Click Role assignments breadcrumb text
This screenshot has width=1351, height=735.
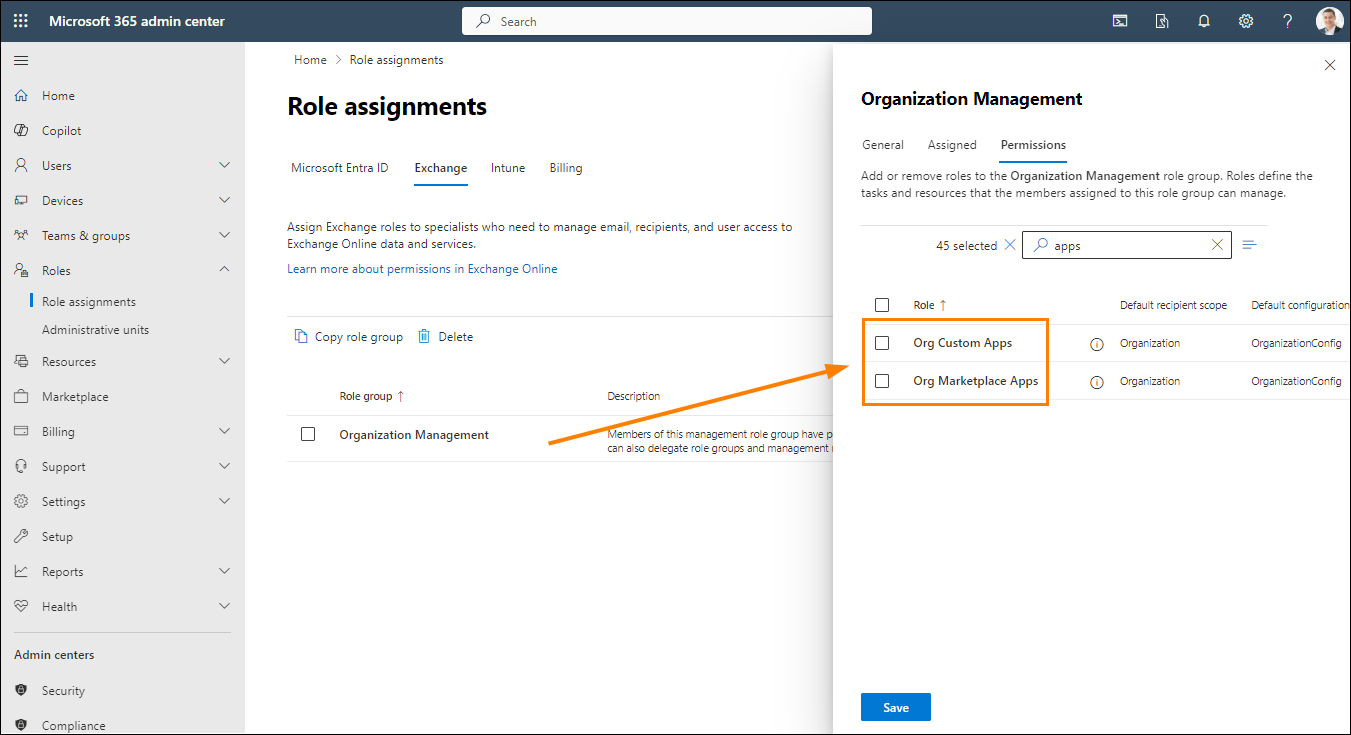point(396,60)
